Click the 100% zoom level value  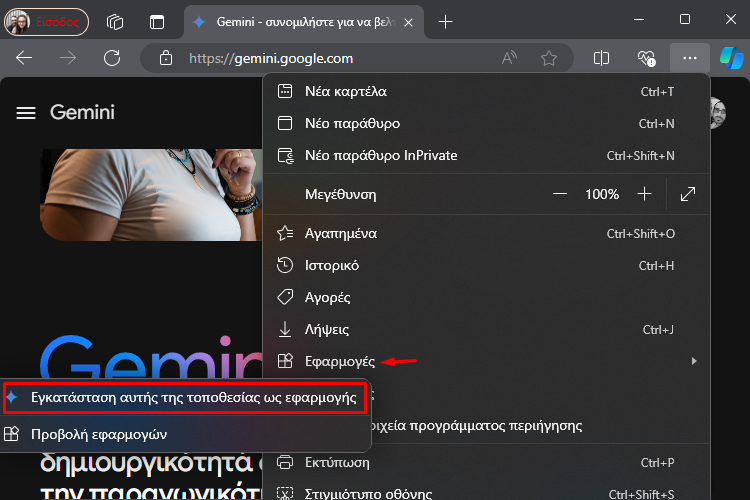tap(602, 194)
